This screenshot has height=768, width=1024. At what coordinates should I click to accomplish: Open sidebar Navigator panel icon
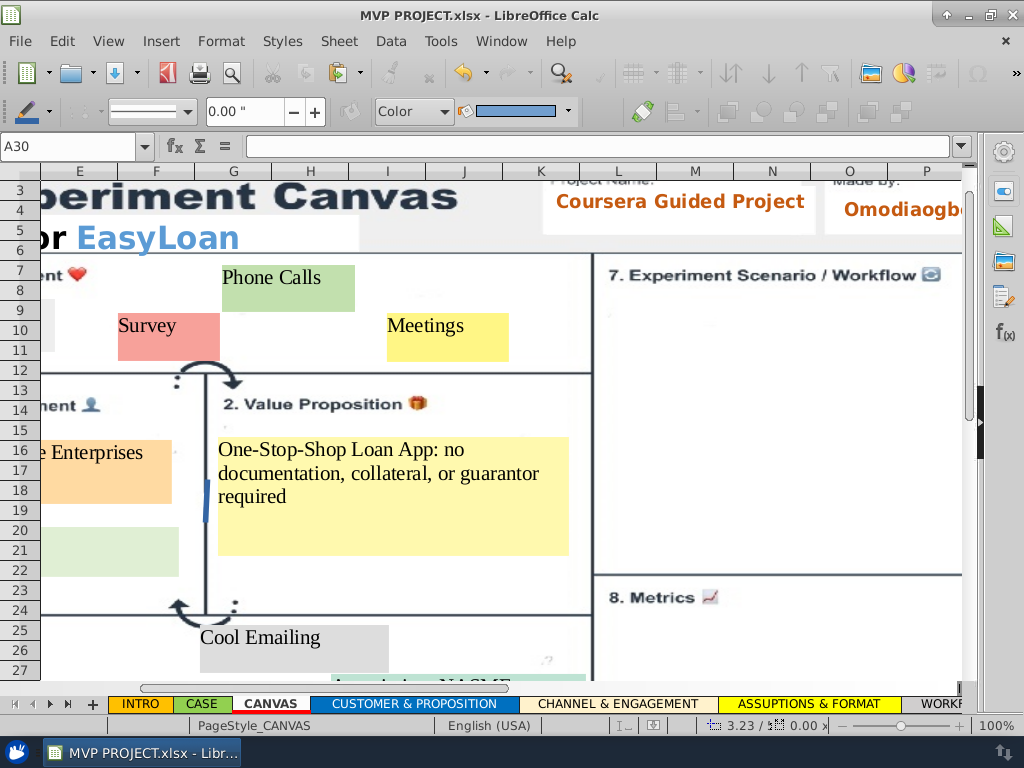(1004, 297)
